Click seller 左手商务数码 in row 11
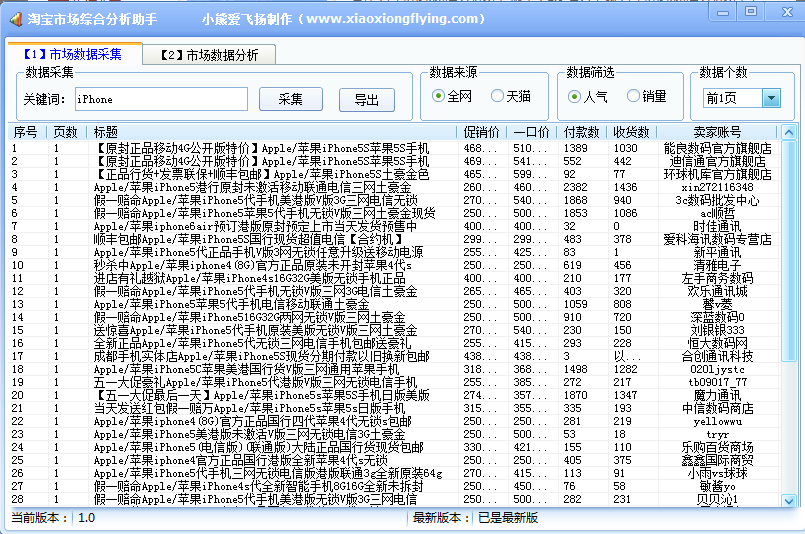Image resolution: width=805 pixels, height=534 pixels. [x=717, y=278]
